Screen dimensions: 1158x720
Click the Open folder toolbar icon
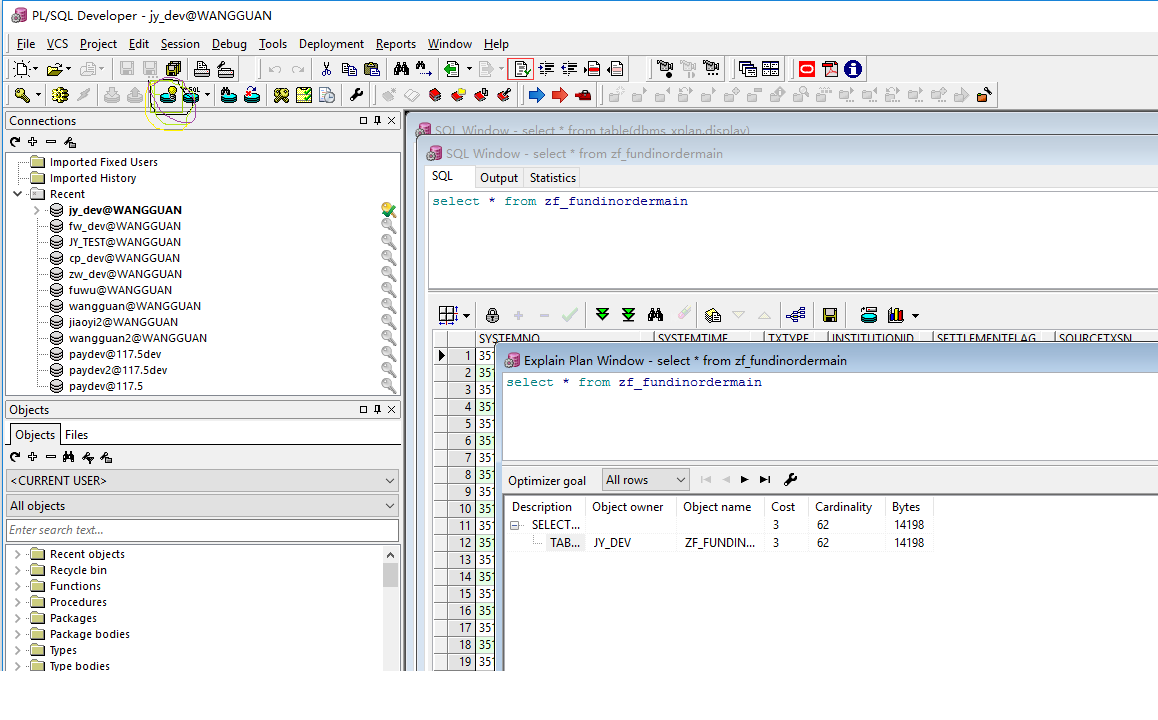54,69
